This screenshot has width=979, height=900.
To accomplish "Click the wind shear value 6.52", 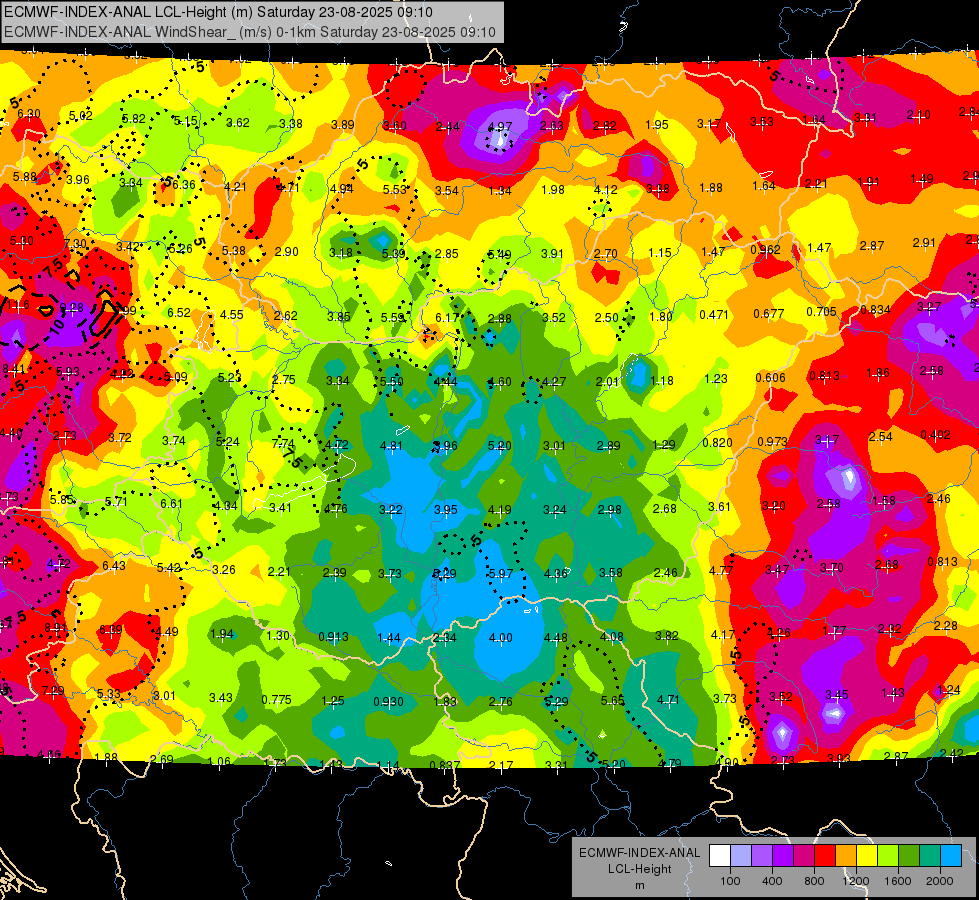I will pyautogui.click(x=179, y=312).
